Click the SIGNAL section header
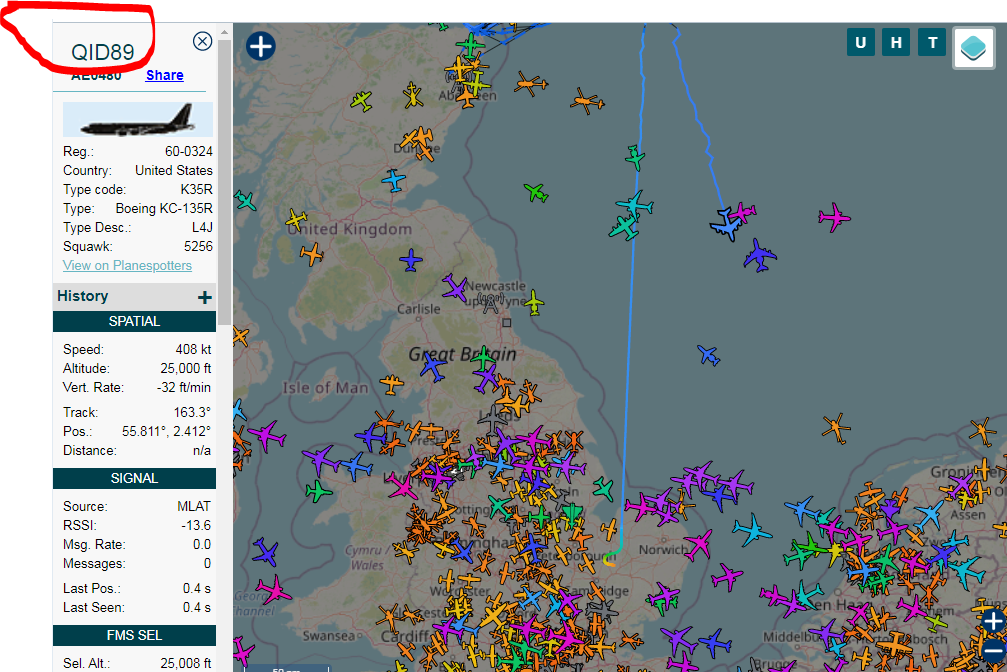The image size is (1007, 672). click(134, 478)
